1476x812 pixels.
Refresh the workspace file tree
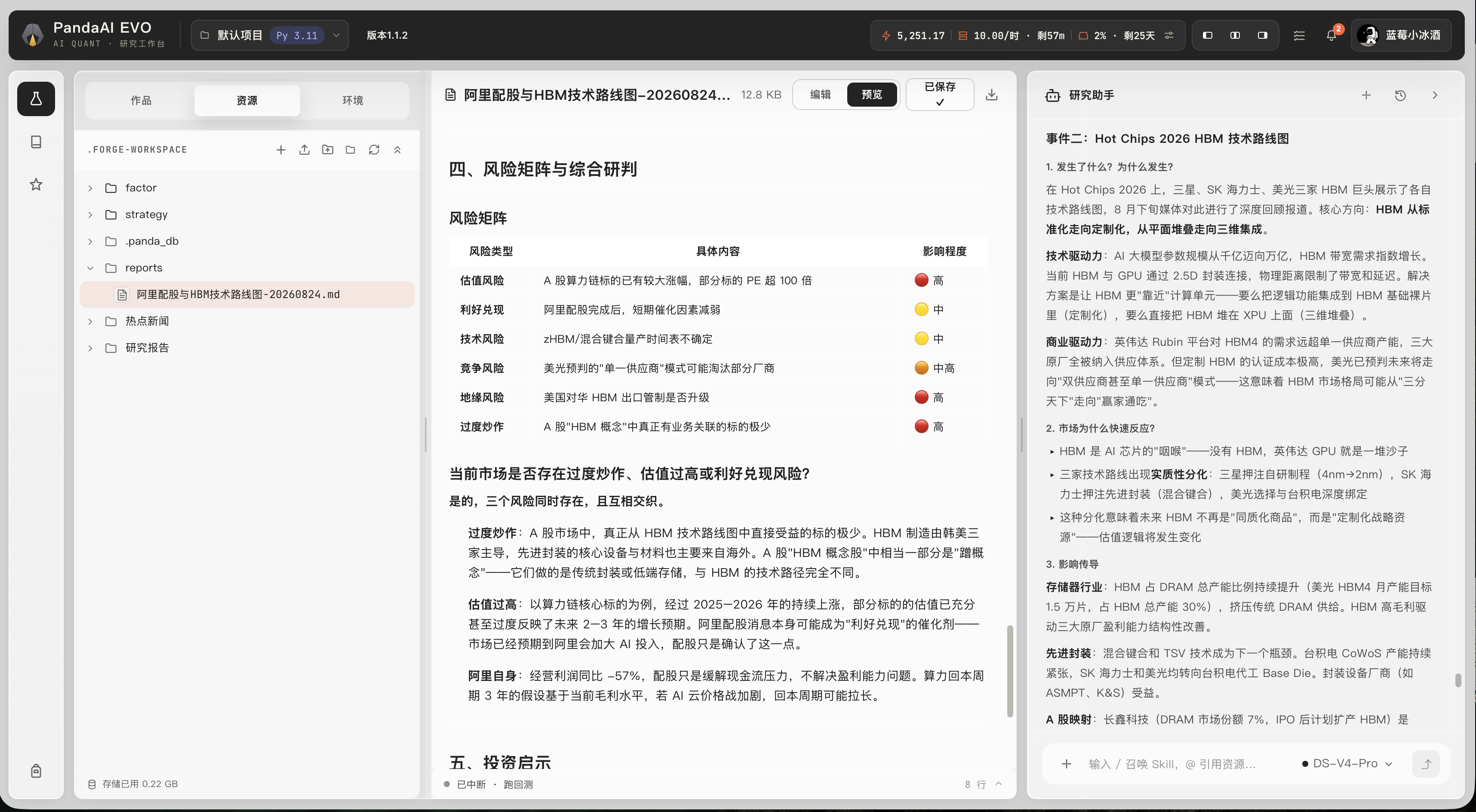(374, 150)
